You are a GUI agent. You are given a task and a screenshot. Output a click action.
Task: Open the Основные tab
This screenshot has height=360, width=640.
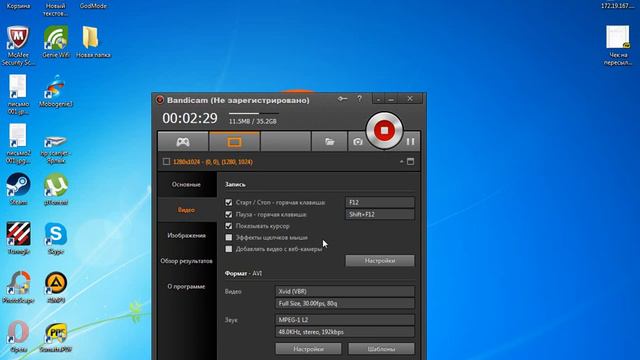click(187, 184)
